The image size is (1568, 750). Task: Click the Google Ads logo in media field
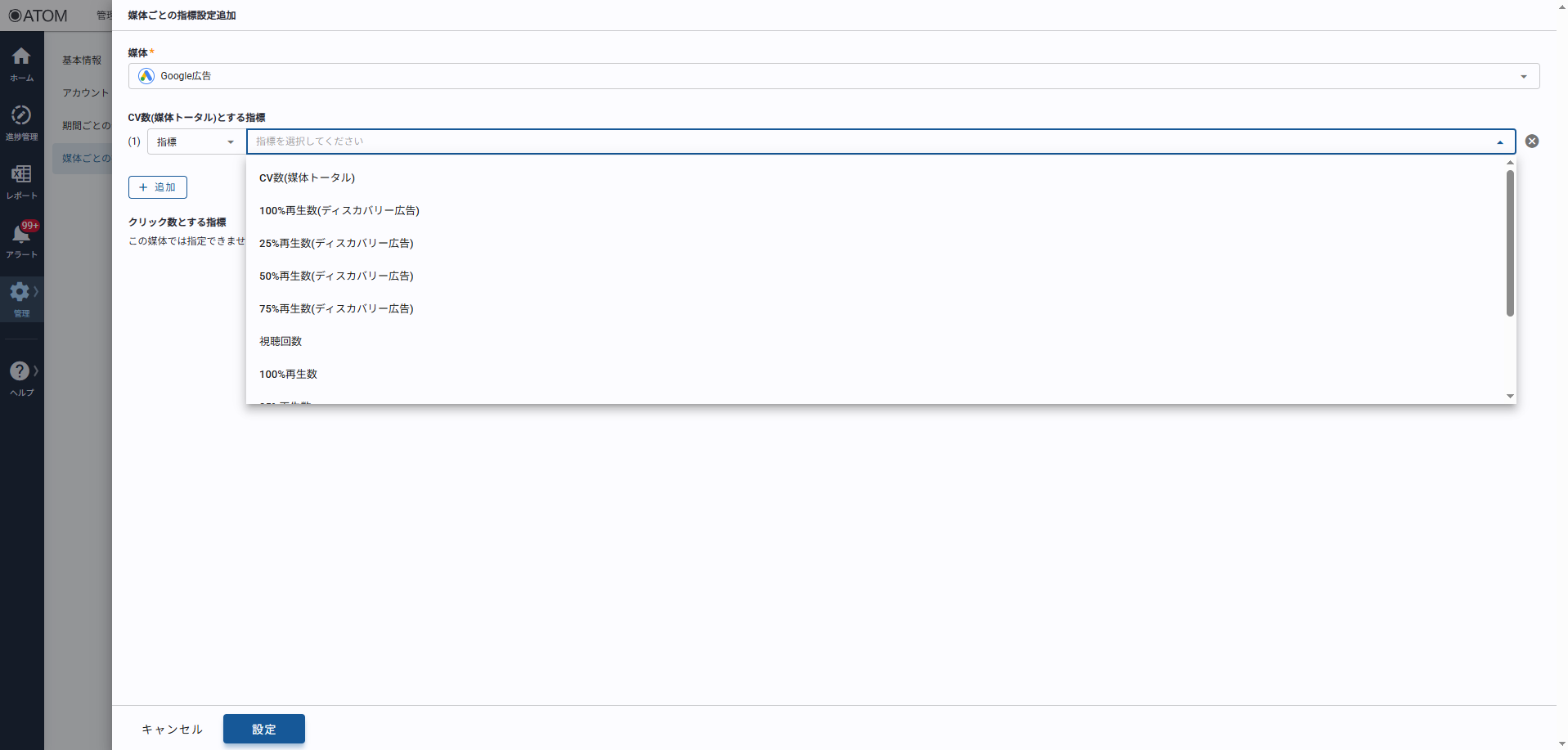pos(146,76)
